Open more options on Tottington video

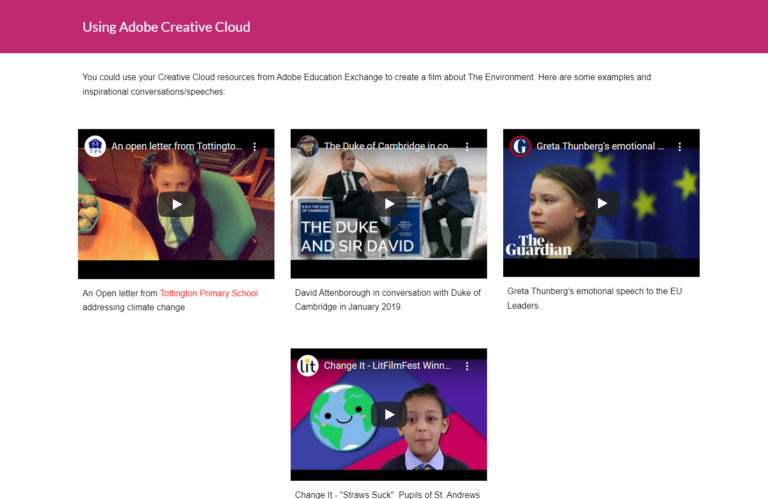(254, 146)
